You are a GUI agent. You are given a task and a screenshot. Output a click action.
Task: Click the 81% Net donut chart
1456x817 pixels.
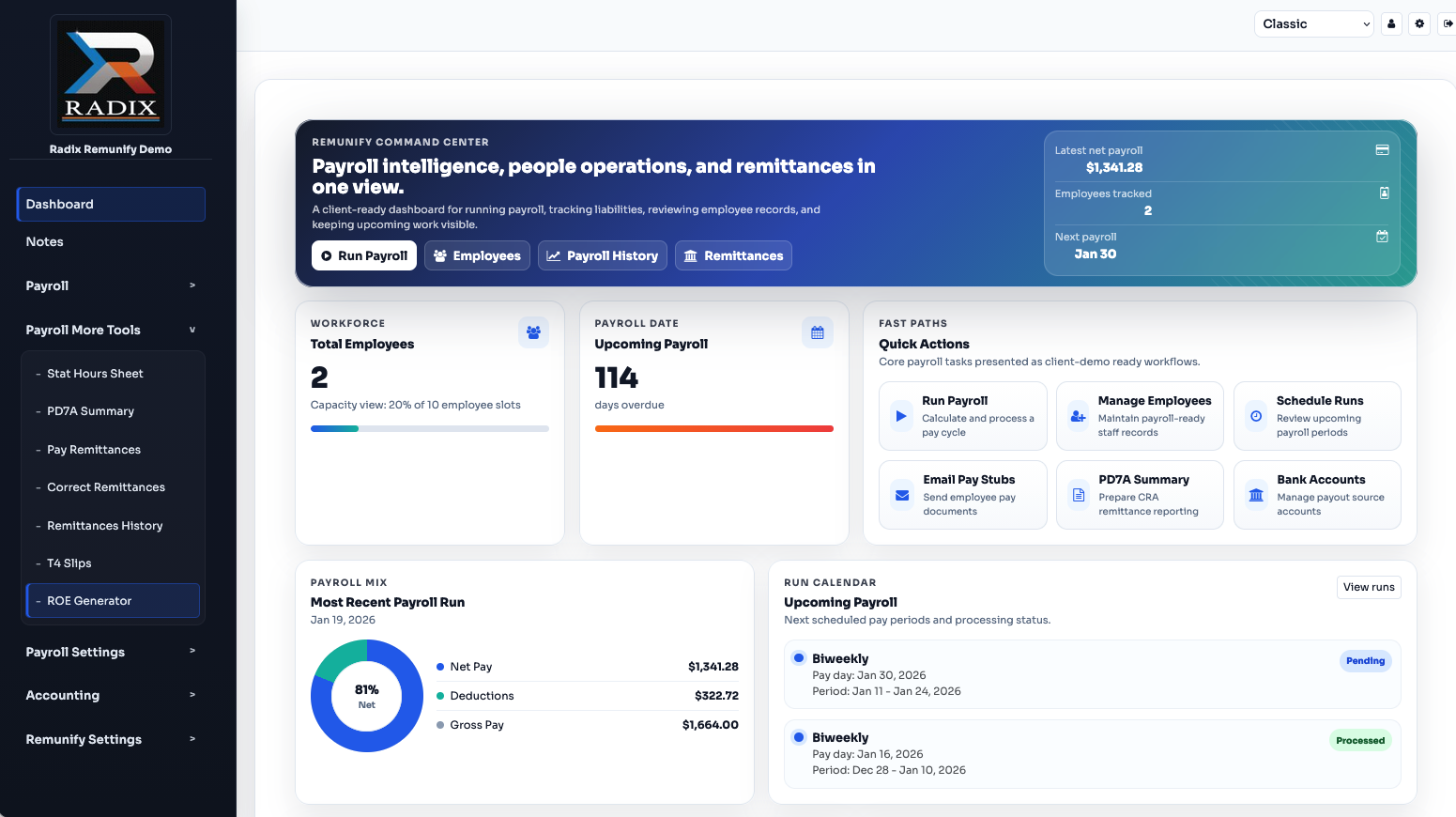click(367, 696)
